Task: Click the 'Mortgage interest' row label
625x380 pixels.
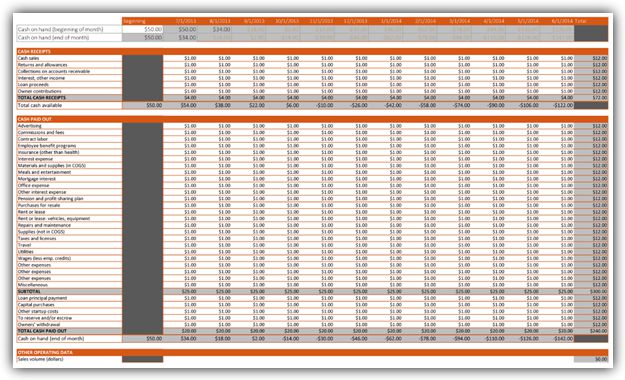Action: (37, 179)
